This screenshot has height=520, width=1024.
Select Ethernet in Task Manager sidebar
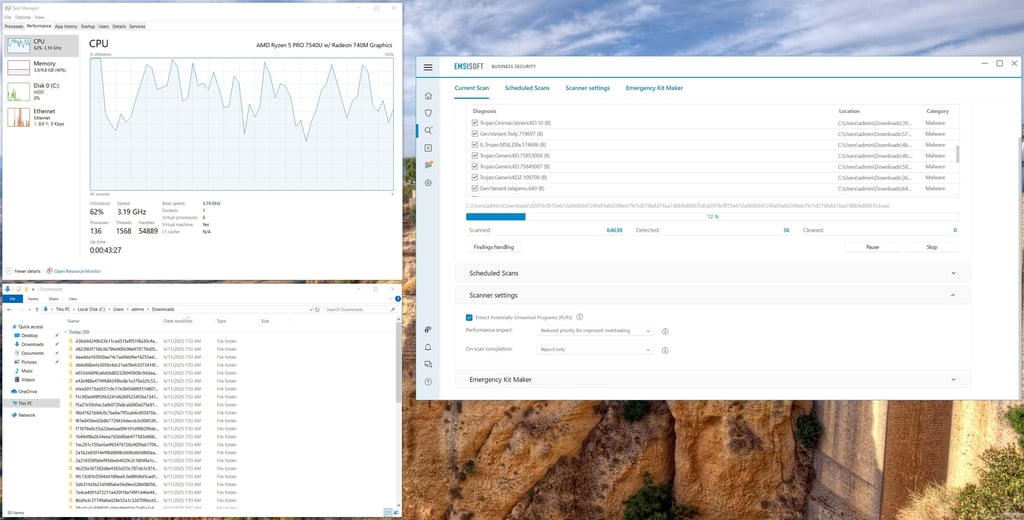point(40,116)
